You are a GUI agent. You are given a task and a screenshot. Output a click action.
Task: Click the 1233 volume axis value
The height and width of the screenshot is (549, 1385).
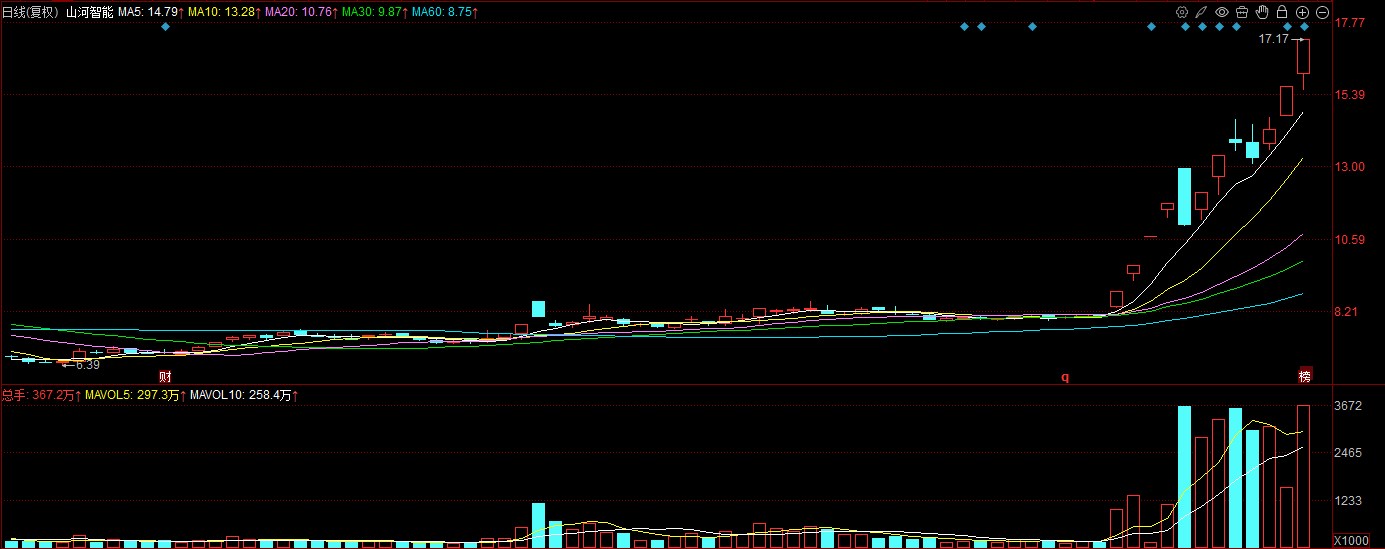click(x=1349, y=501)
